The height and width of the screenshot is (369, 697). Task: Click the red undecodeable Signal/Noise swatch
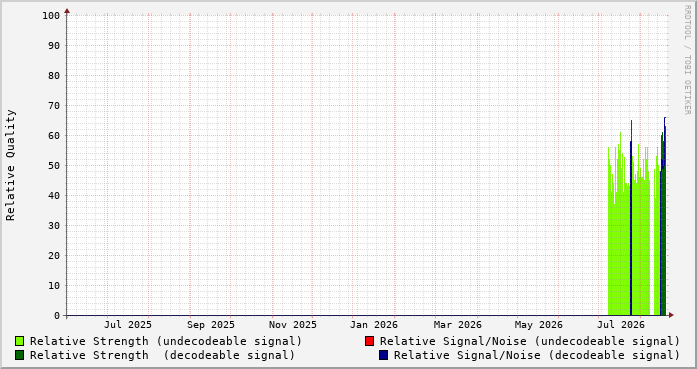[369, 341]
